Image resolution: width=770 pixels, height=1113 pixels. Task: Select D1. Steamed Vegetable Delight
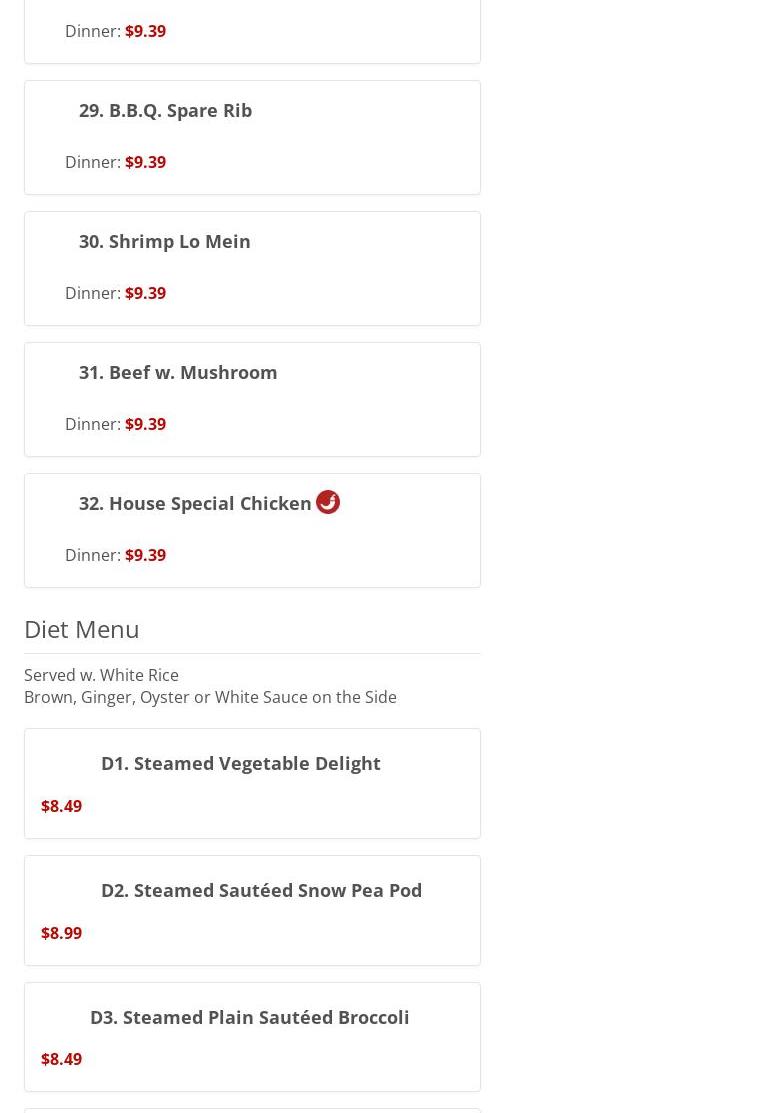[x=240, y=763]
